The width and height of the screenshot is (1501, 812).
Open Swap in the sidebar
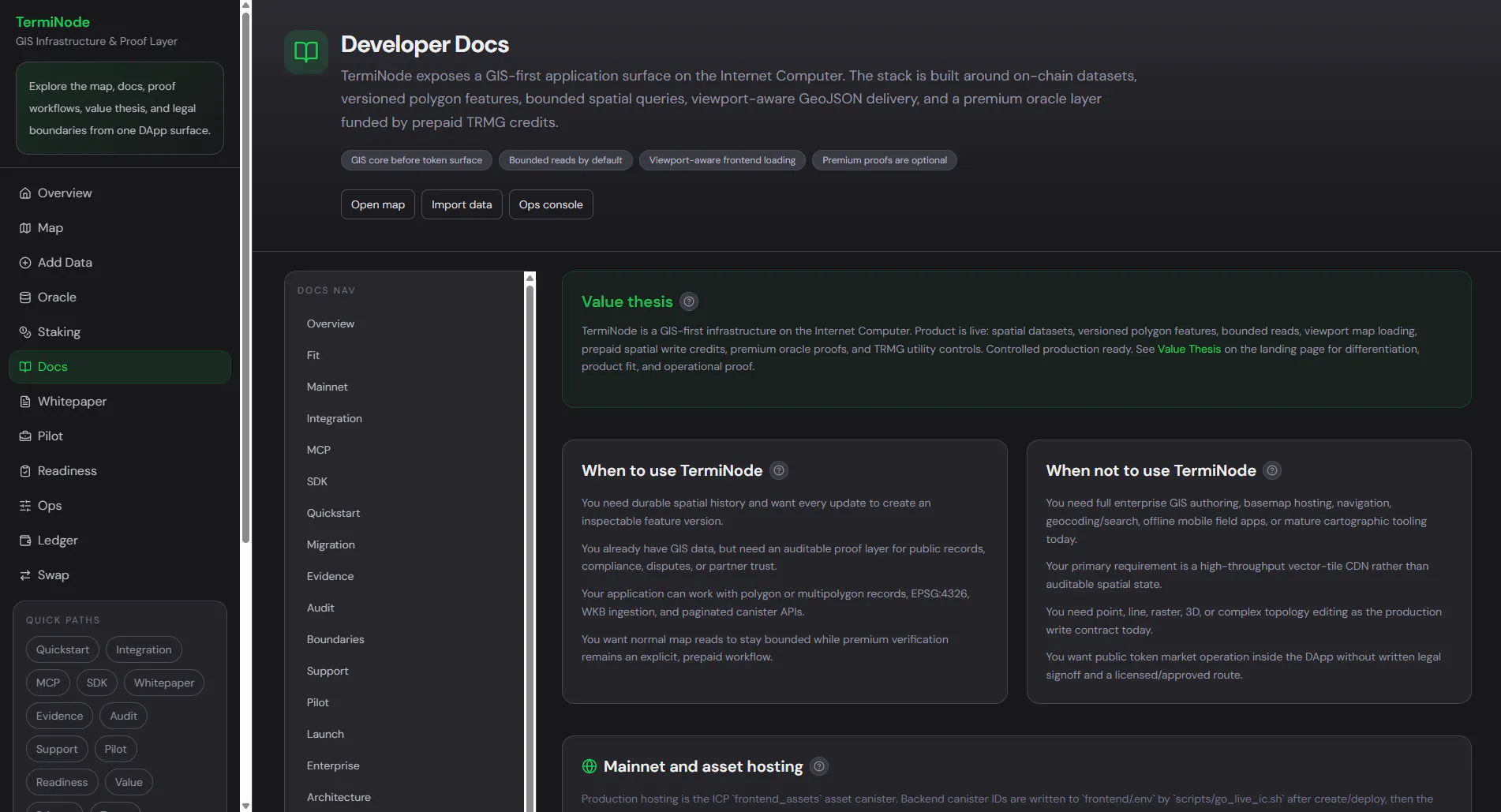(x=120, y=575)
